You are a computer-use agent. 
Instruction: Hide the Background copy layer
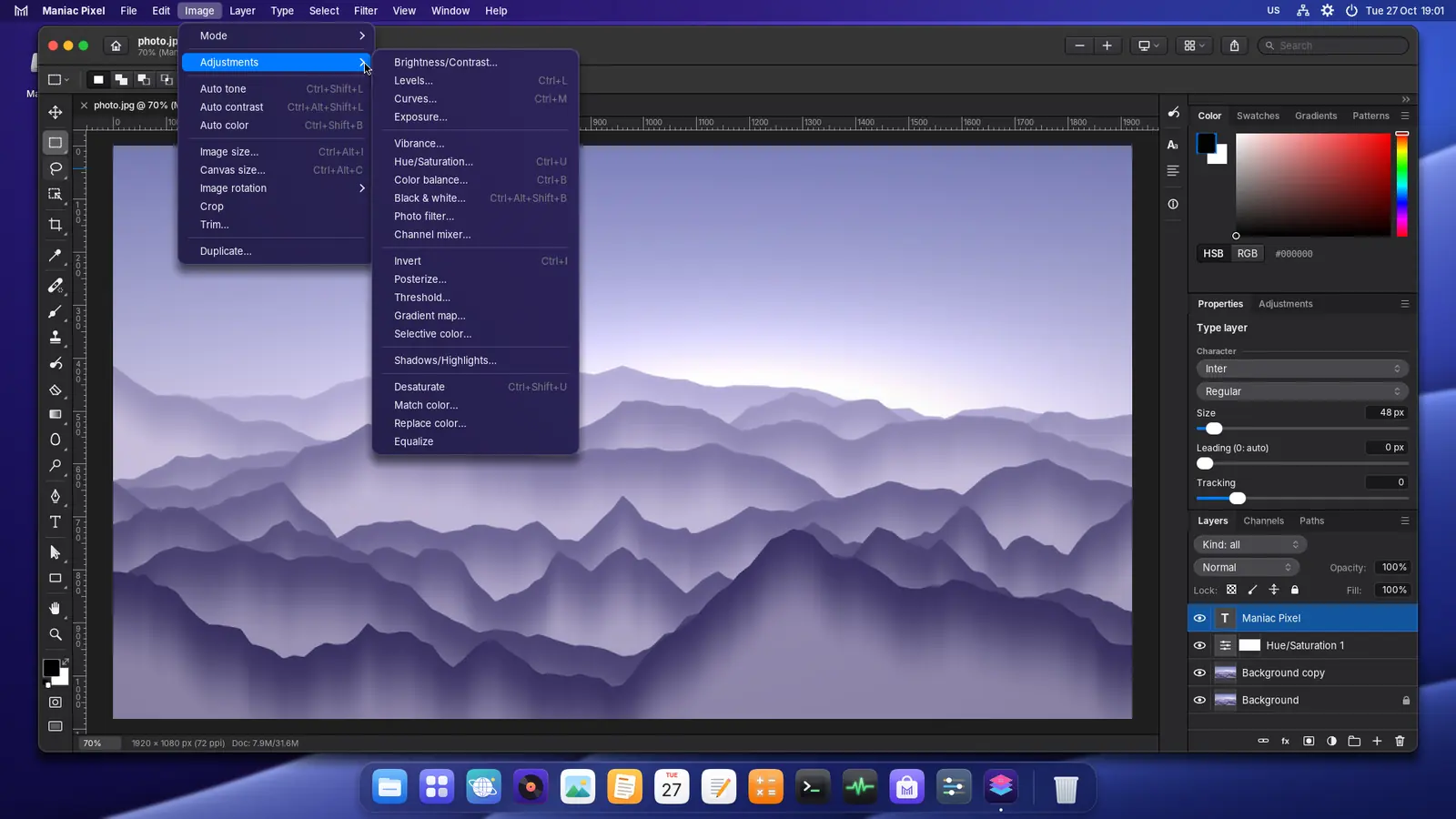click(x=1199, y=672)
